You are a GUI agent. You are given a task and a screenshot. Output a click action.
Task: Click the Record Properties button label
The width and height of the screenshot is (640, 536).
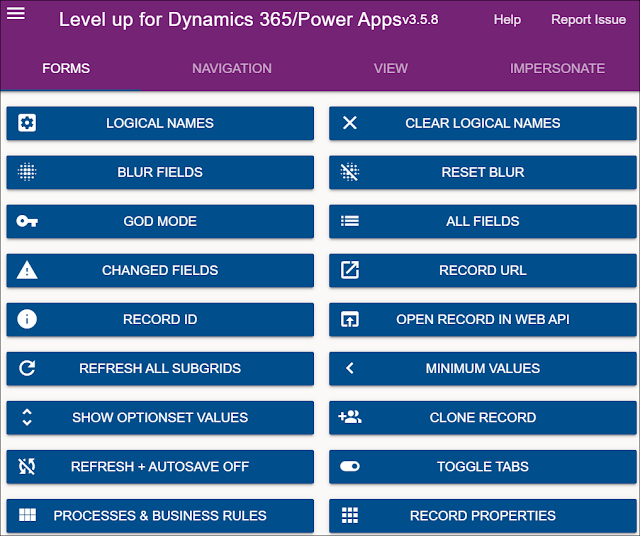482,516
